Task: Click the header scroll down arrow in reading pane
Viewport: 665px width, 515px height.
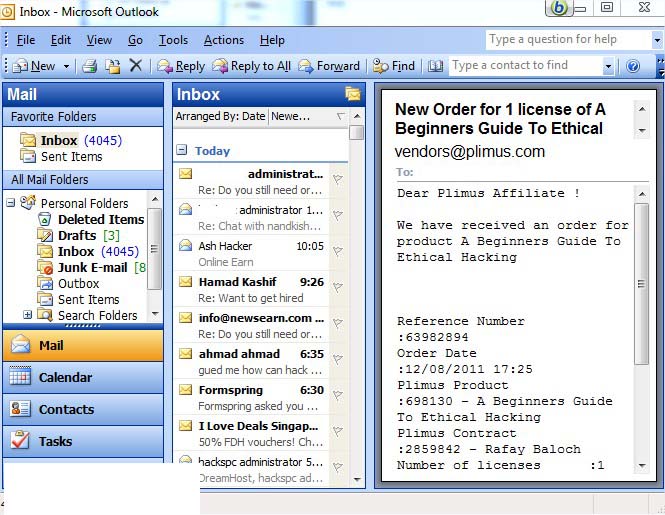Action: click(642, 130)
